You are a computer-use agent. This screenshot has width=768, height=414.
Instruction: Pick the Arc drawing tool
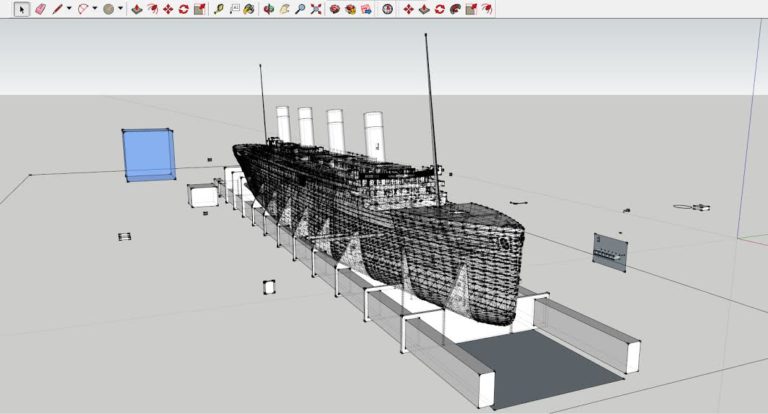coord(83,9)
